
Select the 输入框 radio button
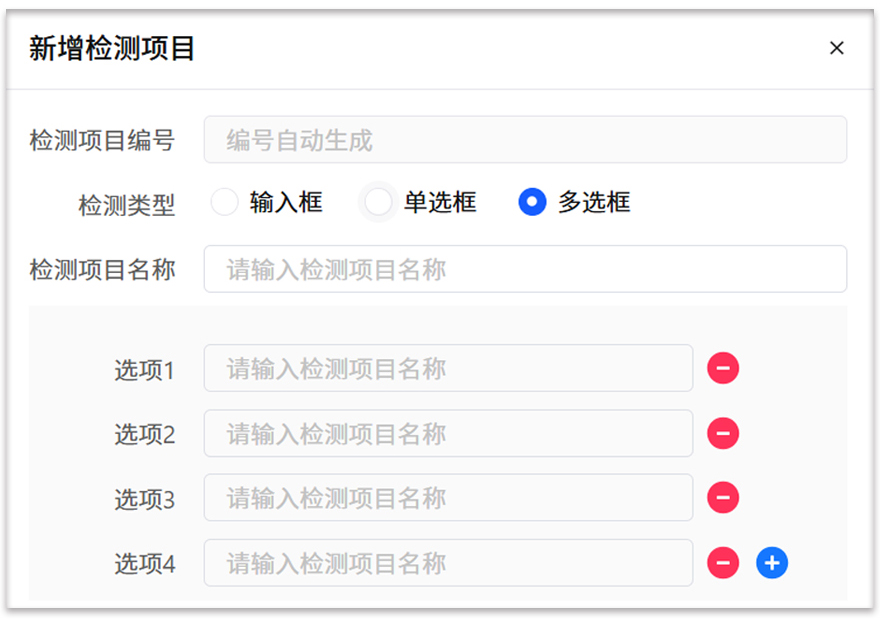(225, 202)
